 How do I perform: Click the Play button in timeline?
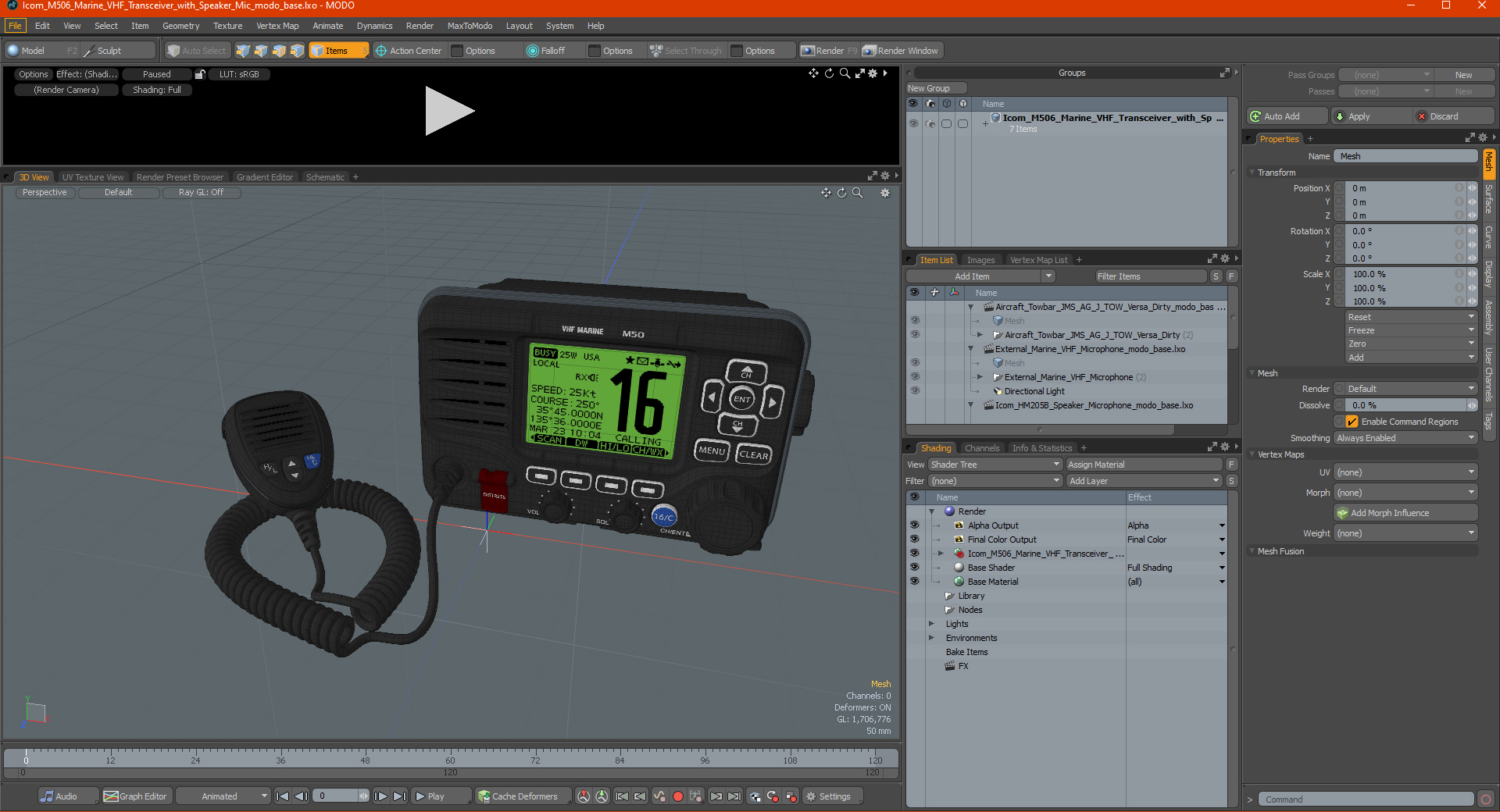point(440,796)
